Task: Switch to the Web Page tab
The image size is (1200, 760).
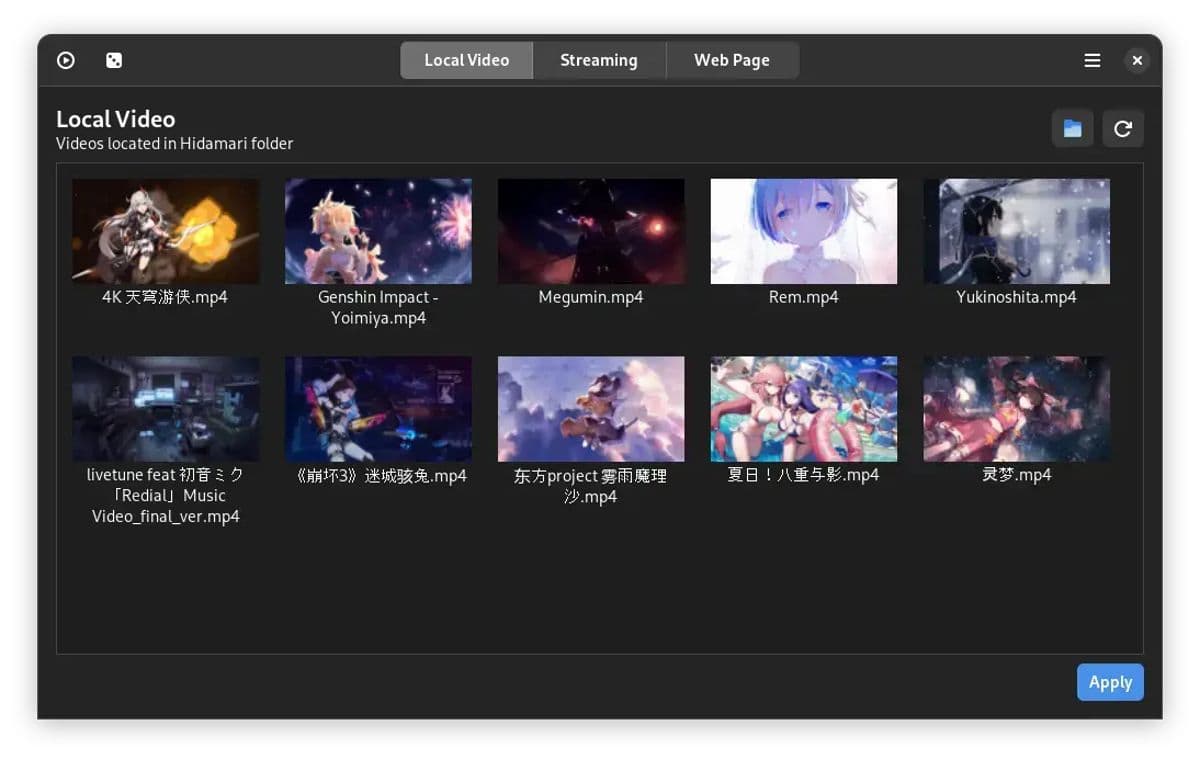Action: (x=732, y=60)
